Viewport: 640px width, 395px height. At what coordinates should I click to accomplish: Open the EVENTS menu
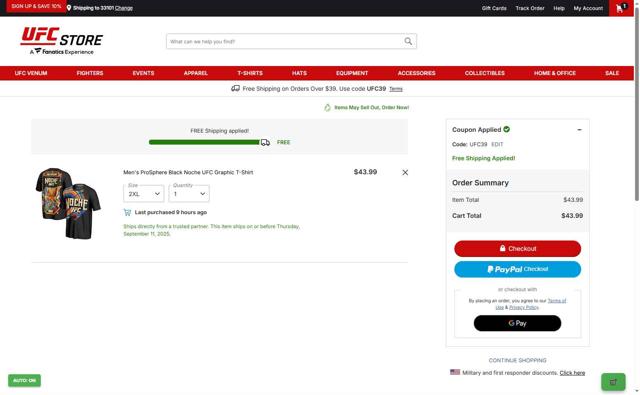[143, 73]
